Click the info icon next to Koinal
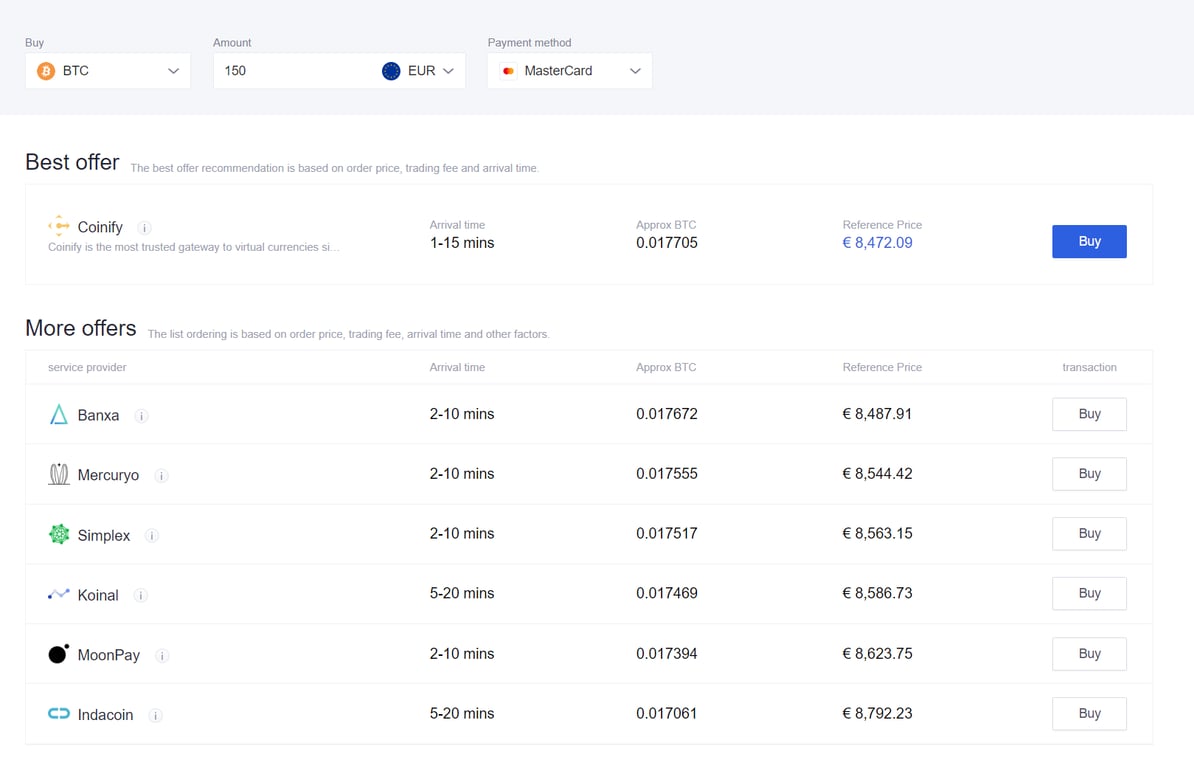Image resolution: width=1194 pixels, height=768 pixels. pos(141,596)
